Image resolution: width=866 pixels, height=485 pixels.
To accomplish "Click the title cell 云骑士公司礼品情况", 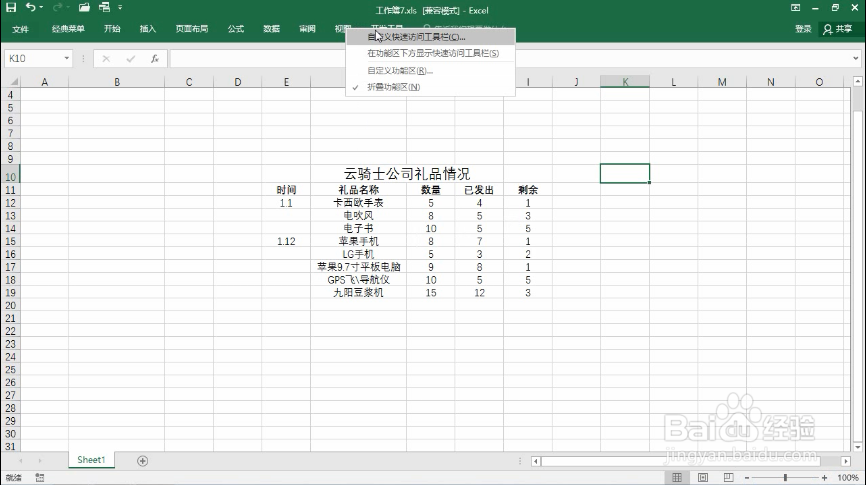I will pyautogui.click(x=406, y=173).
